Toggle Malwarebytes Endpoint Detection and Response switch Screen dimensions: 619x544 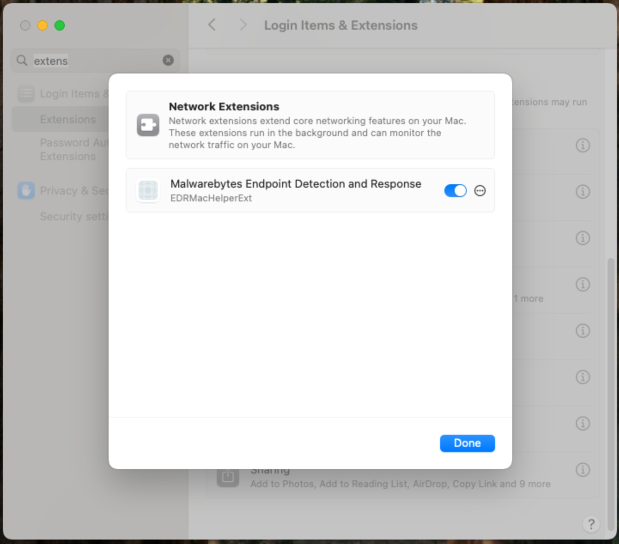click(455, 191)
